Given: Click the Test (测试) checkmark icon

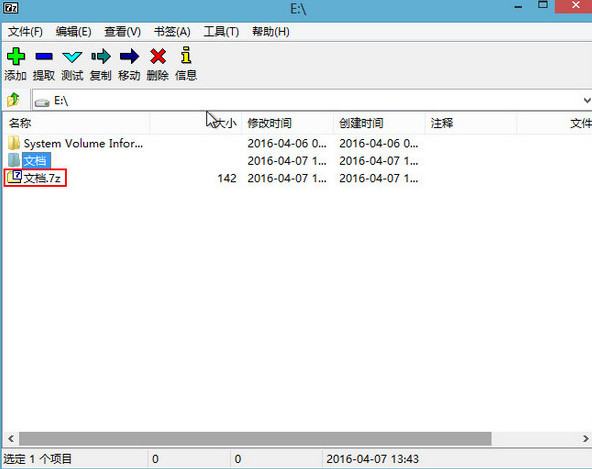Looking at the screenshot, I should coord(72,57).
